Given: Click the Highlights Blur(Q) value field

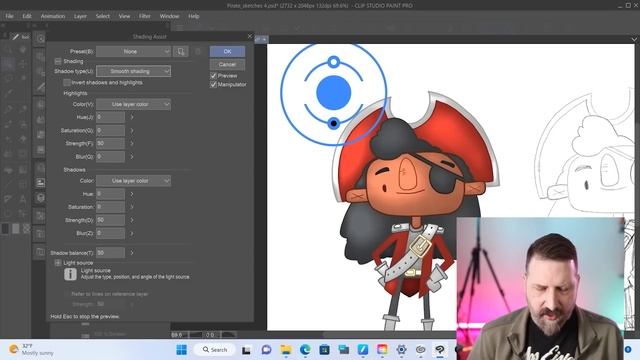Looking at the screenshot, I should tap(110, 157).
